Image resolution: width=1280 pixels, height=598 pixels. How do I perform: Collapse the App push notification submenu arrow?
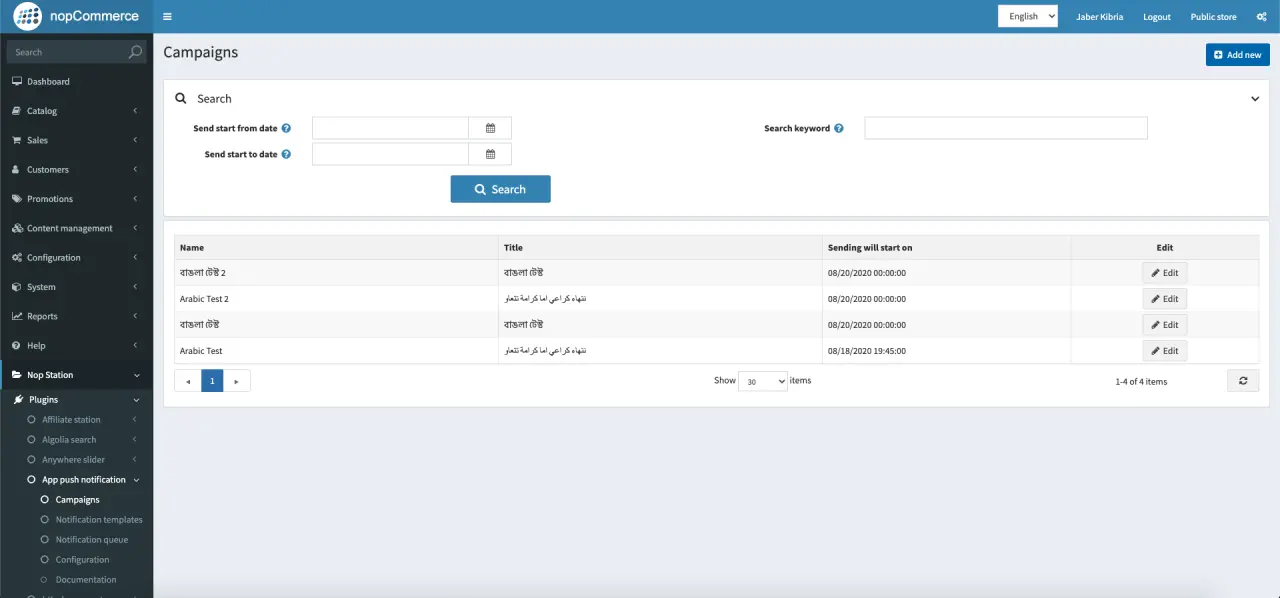[136, 480]
